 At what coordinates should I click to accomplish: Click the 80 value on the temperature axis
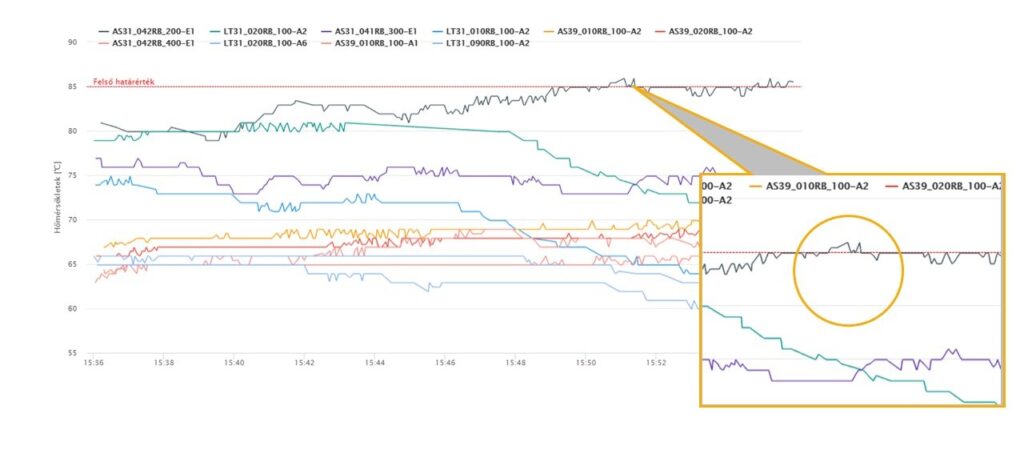click(x=72, y=131)
